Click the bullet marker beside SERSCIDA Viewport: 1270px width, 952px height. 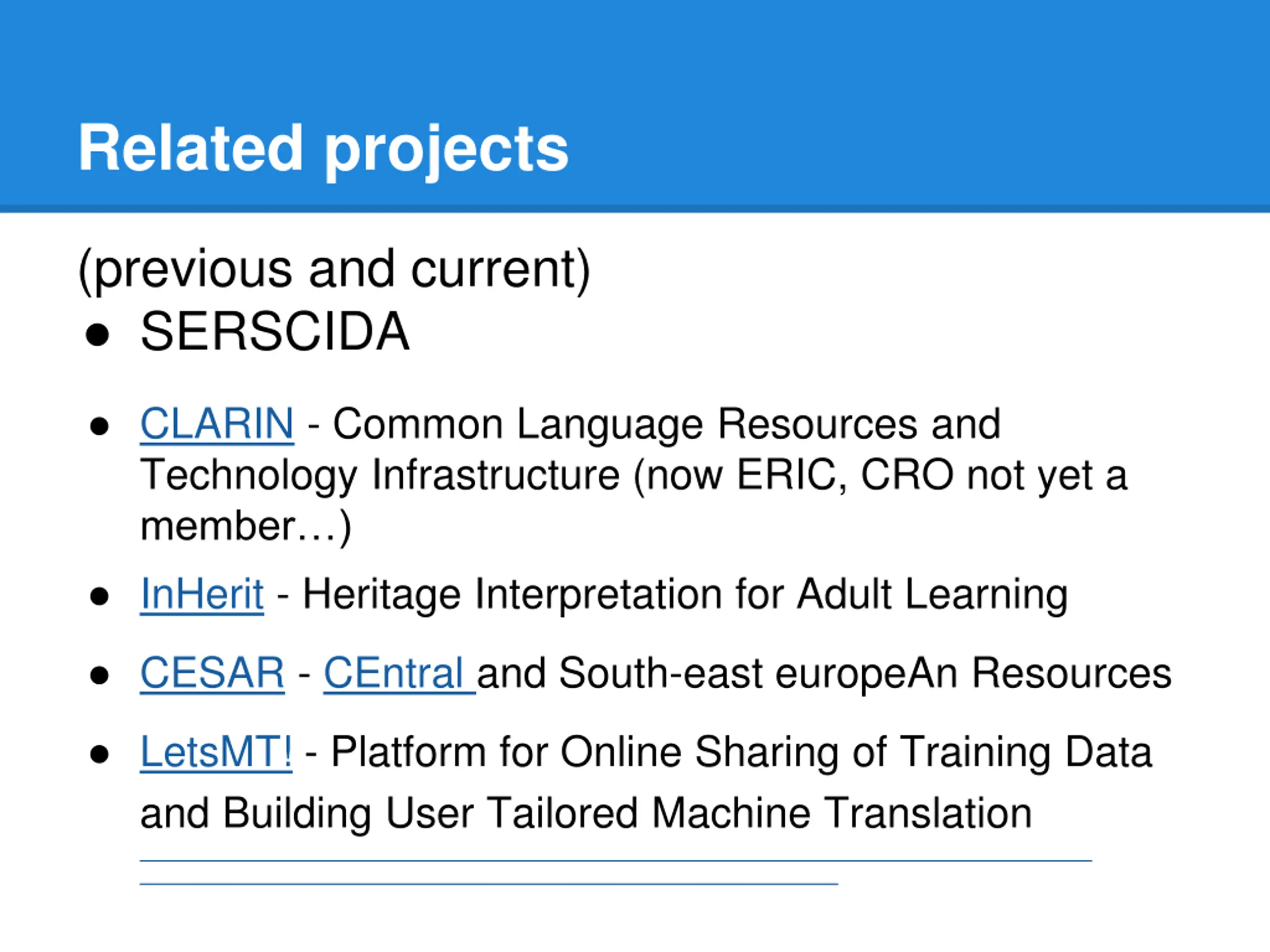(x=97, y=335)
